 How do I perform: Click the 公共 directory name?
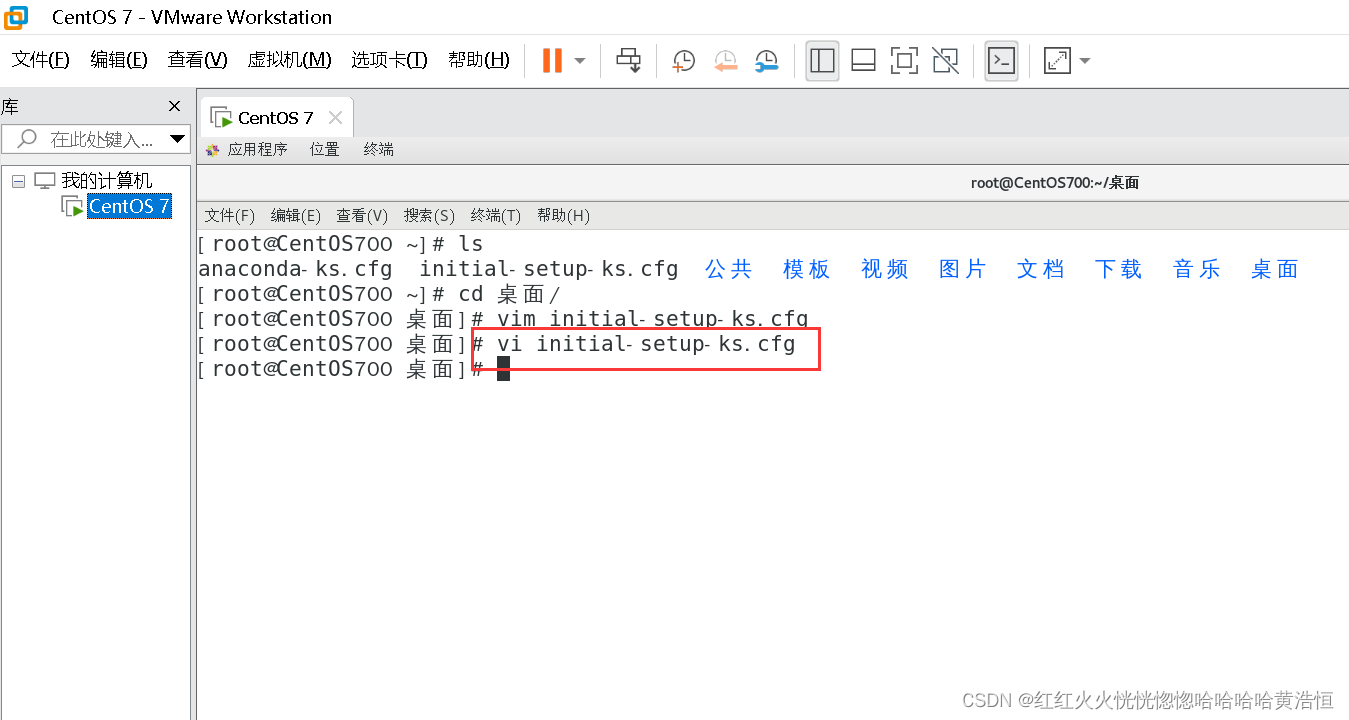[x=729, y=269]
